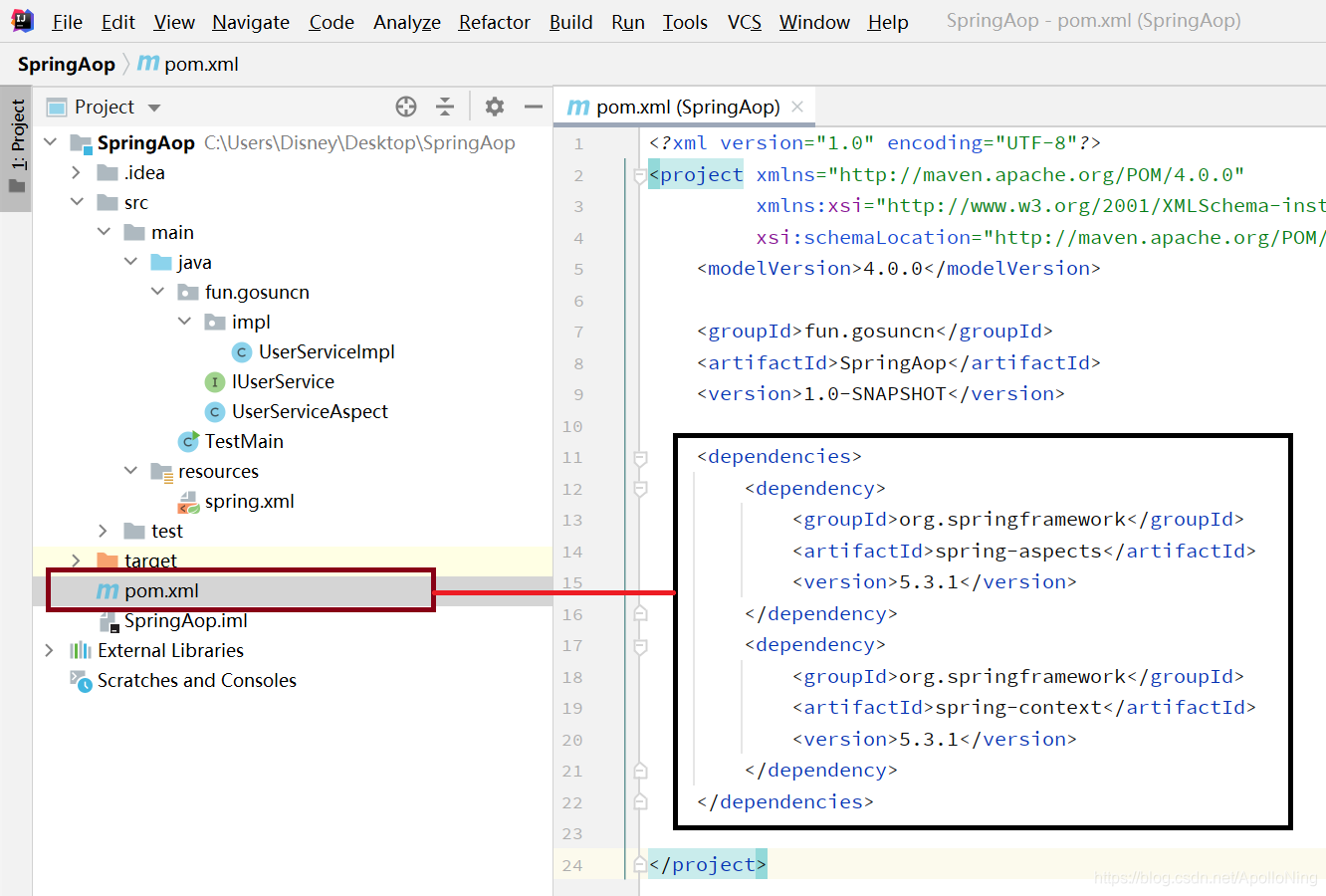Click SpringAop breadcrumb in navigation bar
The image size is (1326, 896).
[x=67, y=64]
